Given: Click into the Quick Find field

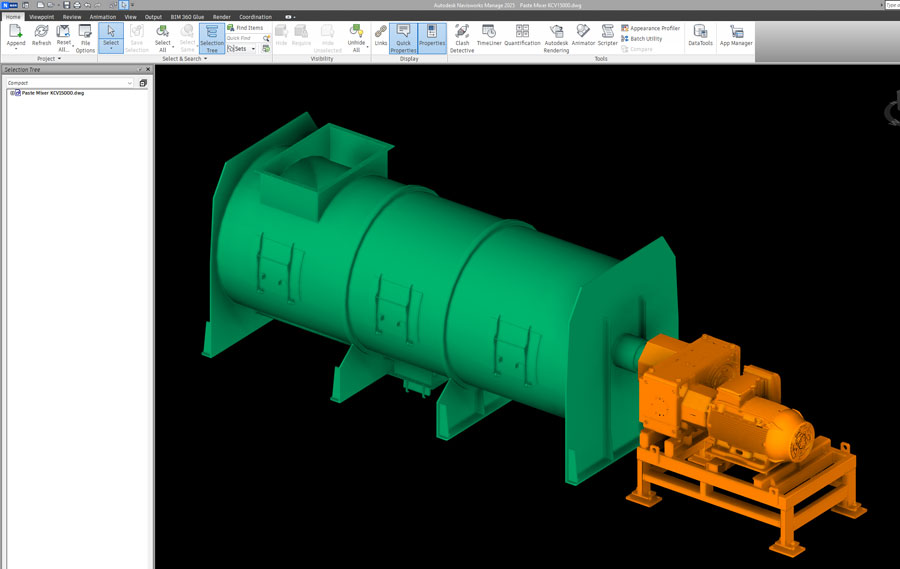Looking at the screenshot, I should pyautogui.click(x=243, y=38).
